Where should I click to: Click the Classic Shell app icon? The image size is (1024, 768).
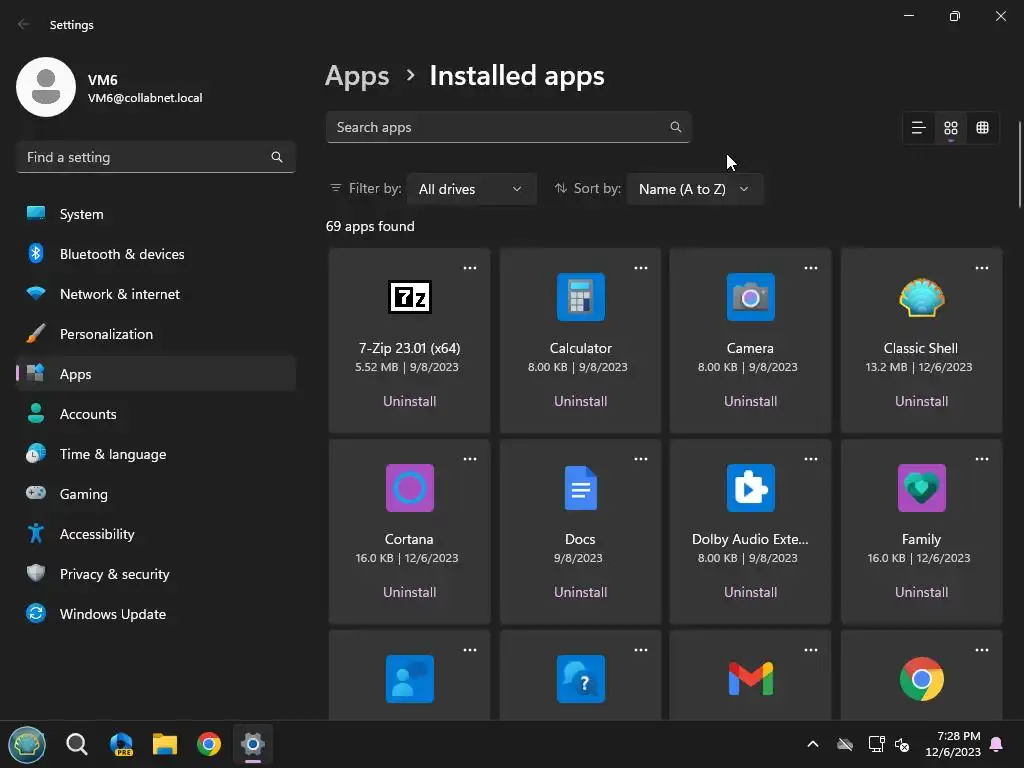click(x=921, y=297)
